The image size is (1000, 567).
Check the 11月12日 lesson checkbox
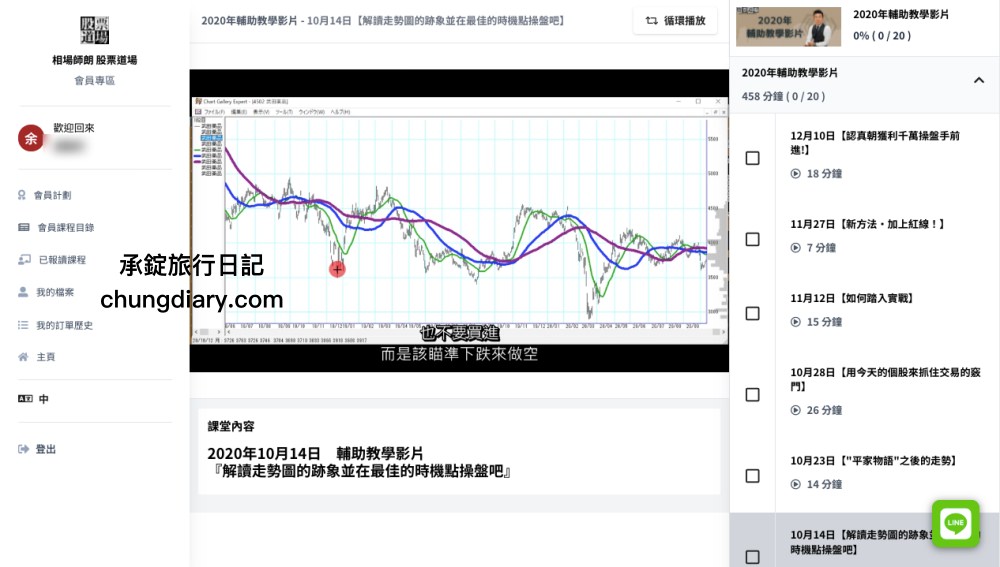pyautogui.click(x=753, y=313)
